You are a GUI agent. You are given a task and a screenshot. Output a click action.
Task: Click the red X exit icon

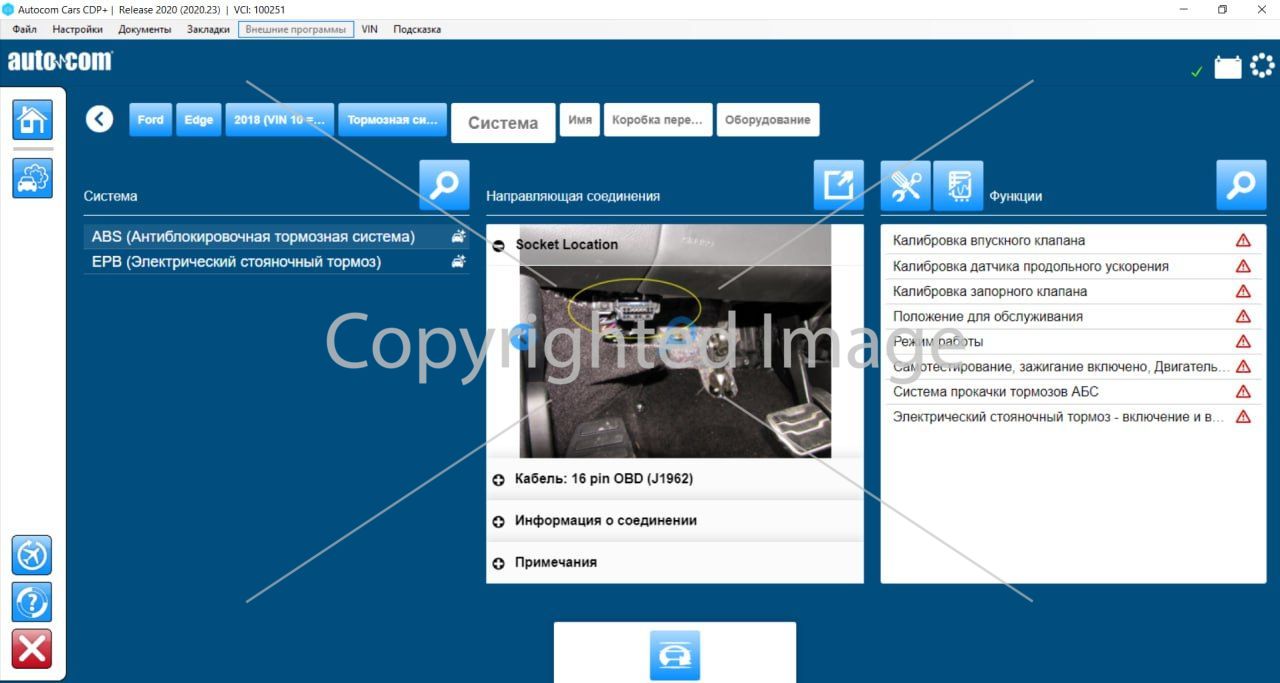pos(32,650)
